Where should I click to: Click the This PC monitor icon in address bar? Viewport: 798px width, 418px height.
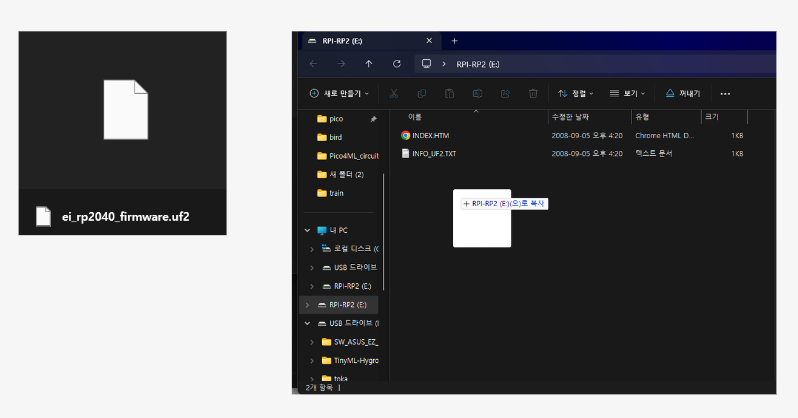pos(426,64)
